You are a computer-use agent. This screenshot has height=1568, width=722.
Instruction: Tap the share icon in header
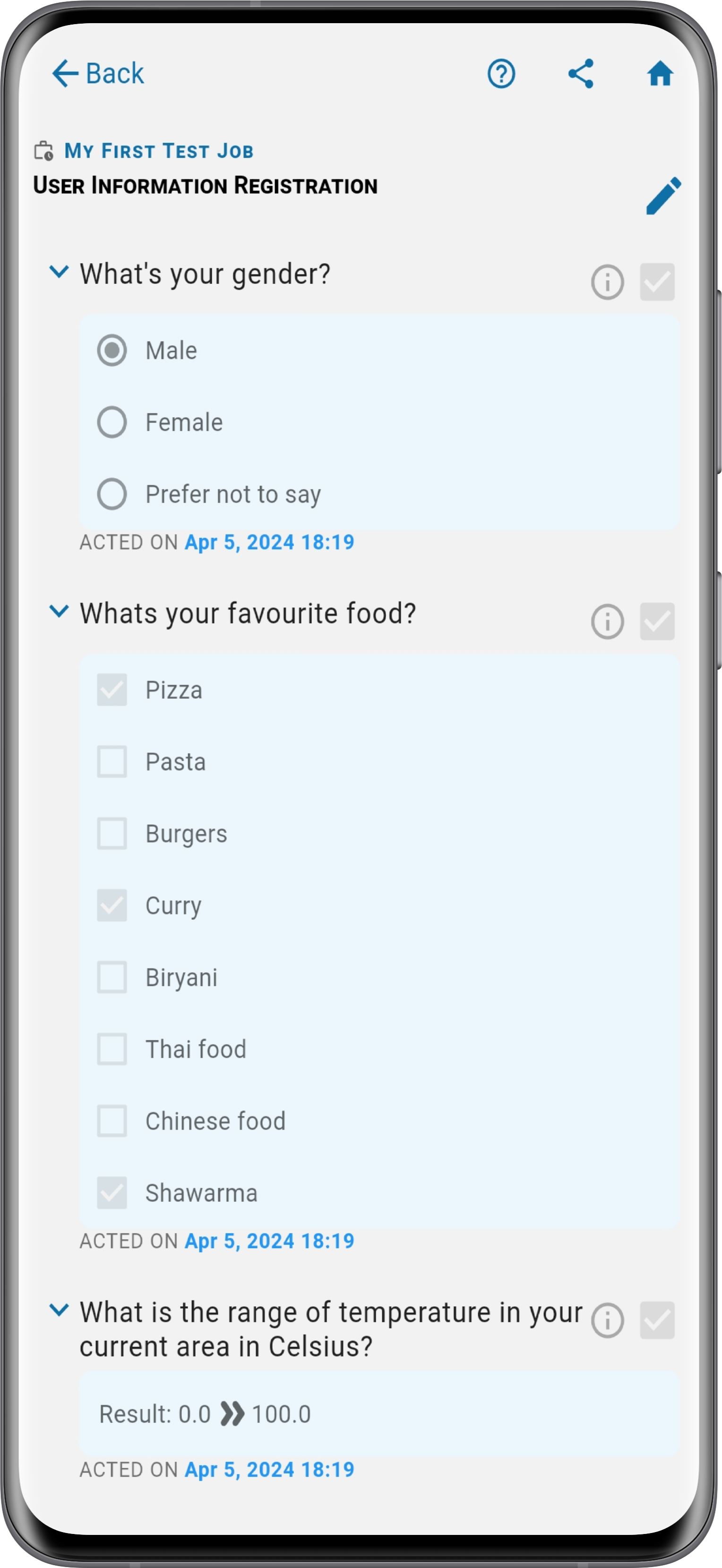click(x=581, y=74)
